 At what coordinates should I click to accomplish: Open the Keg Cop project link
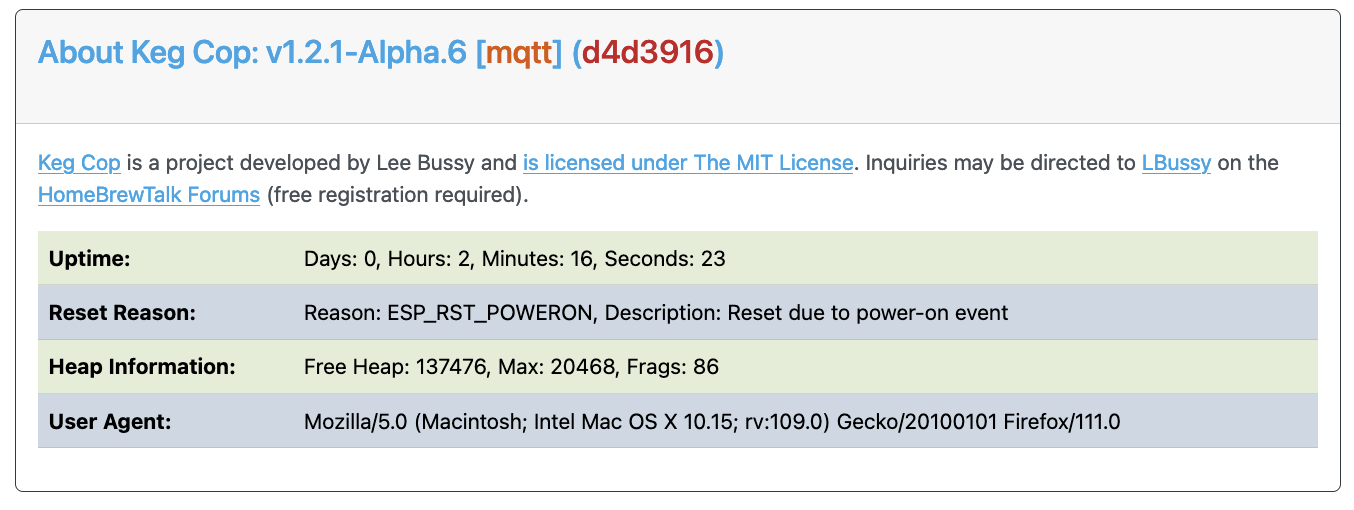pyautogui.click(x=79, y=163)
